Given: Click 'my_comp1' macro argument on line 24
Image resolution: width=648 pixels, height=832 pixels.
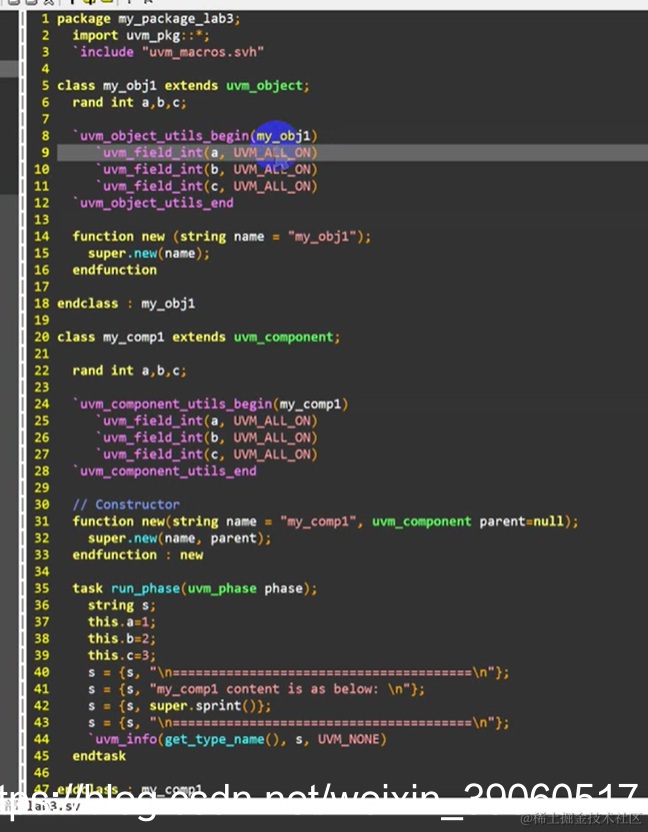Looking at the screenshot, I should click(x=310, y=404).
